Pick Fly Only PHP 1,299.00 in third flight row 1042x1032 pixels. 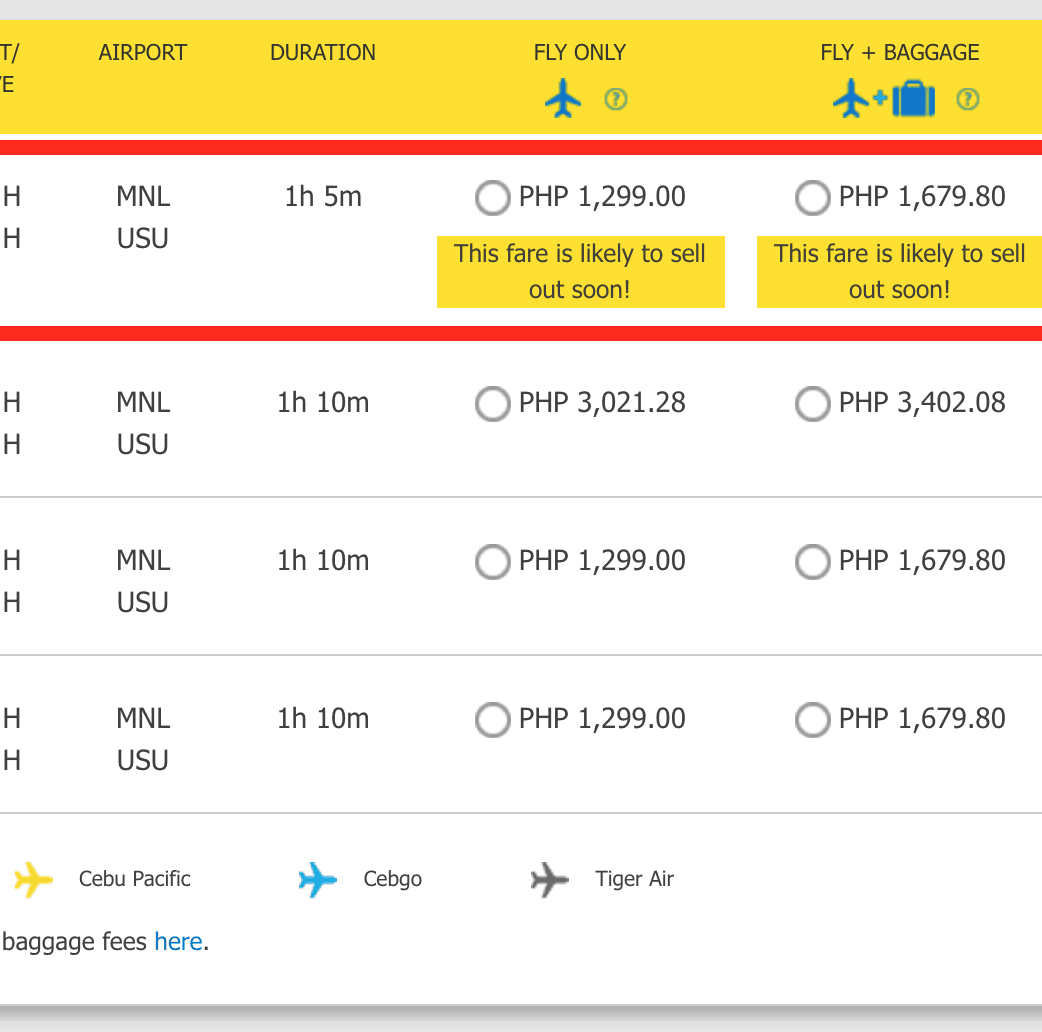(x=492, y=562)
